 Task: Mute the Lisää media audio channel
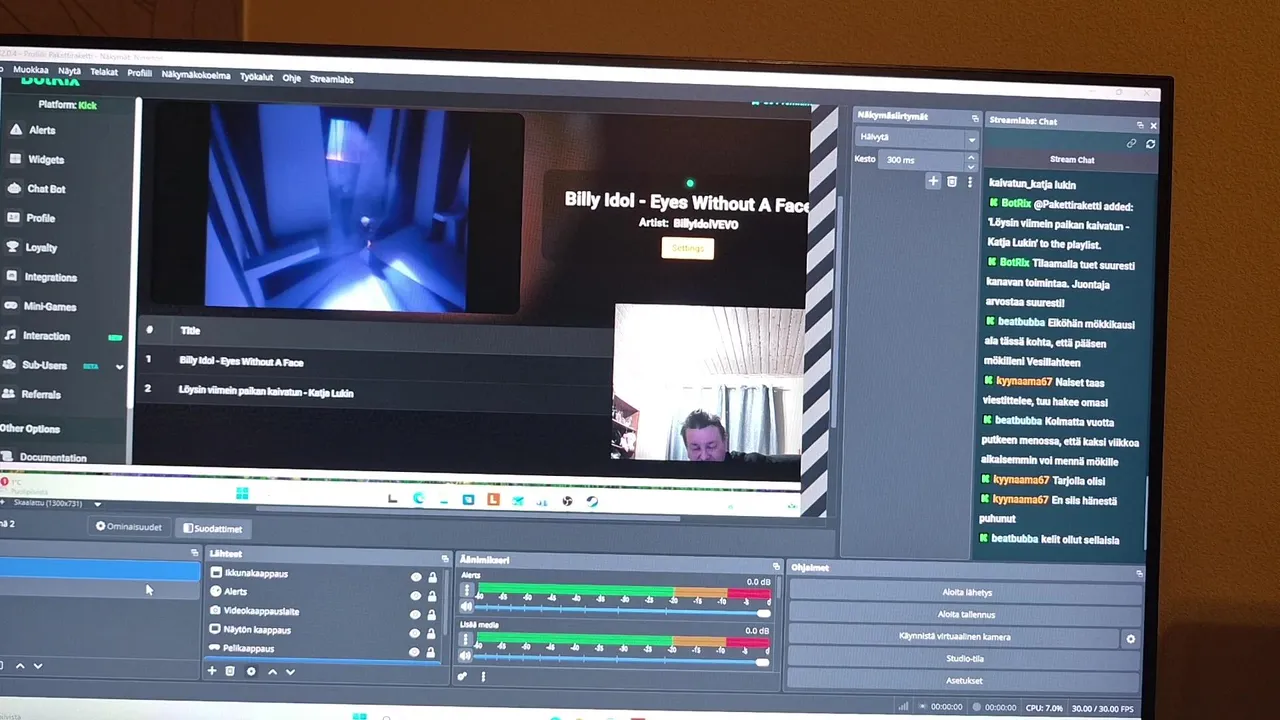[465, 657]
